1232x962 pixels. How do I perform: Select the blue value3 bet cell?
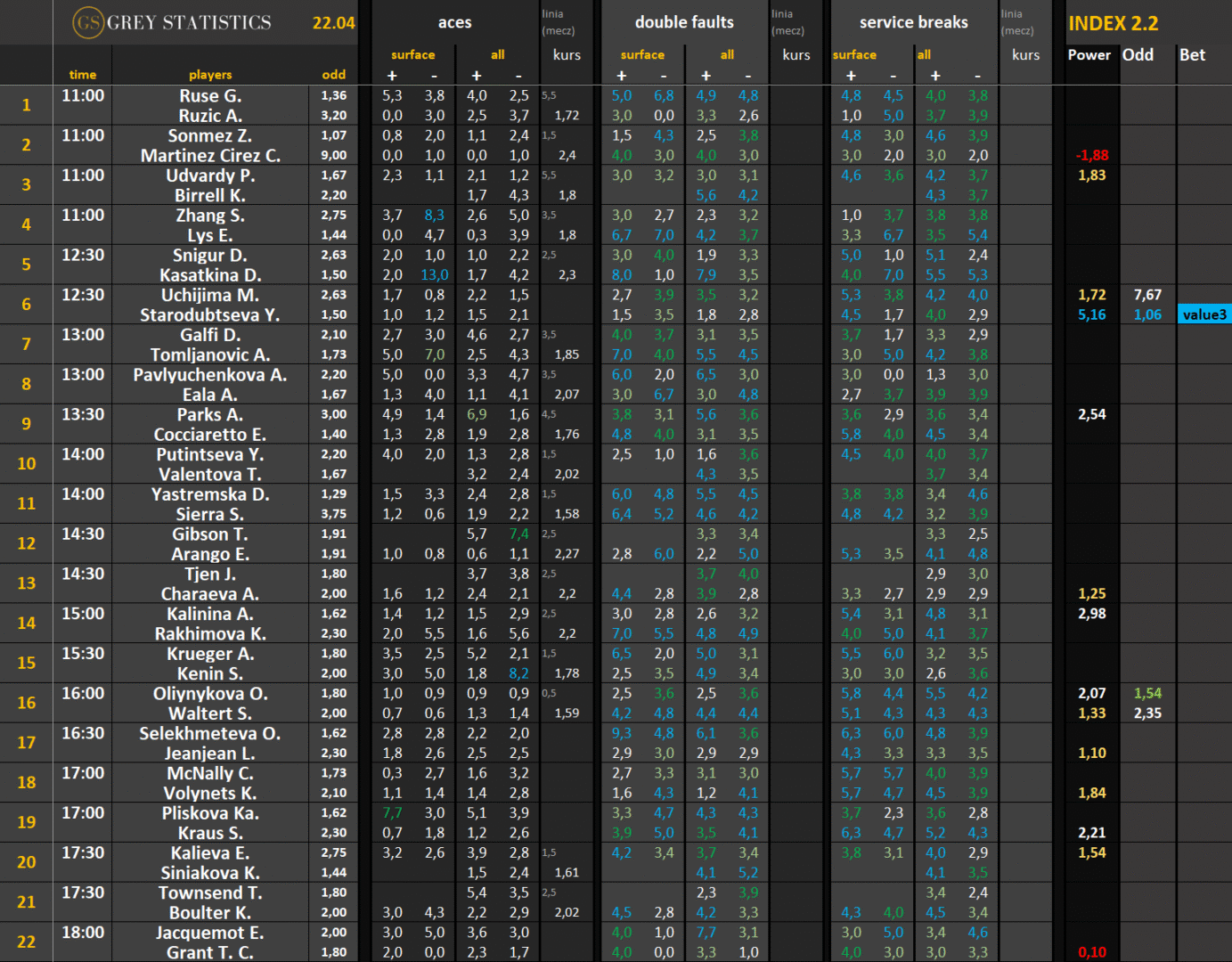(x=1204, y=314)
